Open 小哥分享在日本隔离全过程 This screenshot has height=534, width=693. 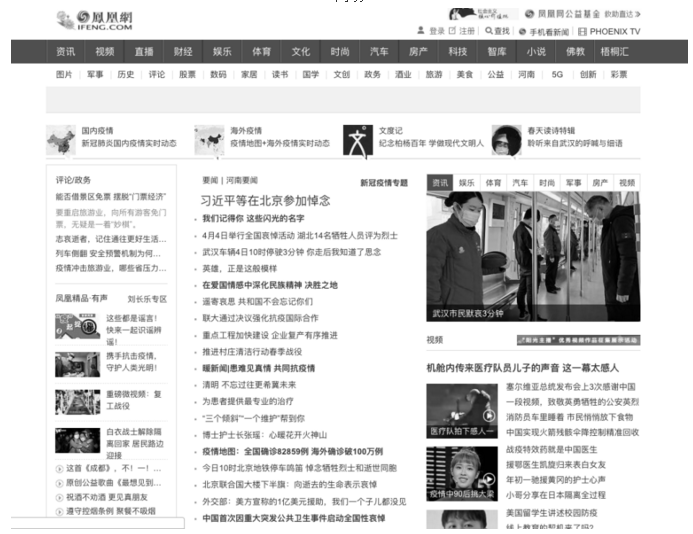pyautogui.click(x=556, y=496)
